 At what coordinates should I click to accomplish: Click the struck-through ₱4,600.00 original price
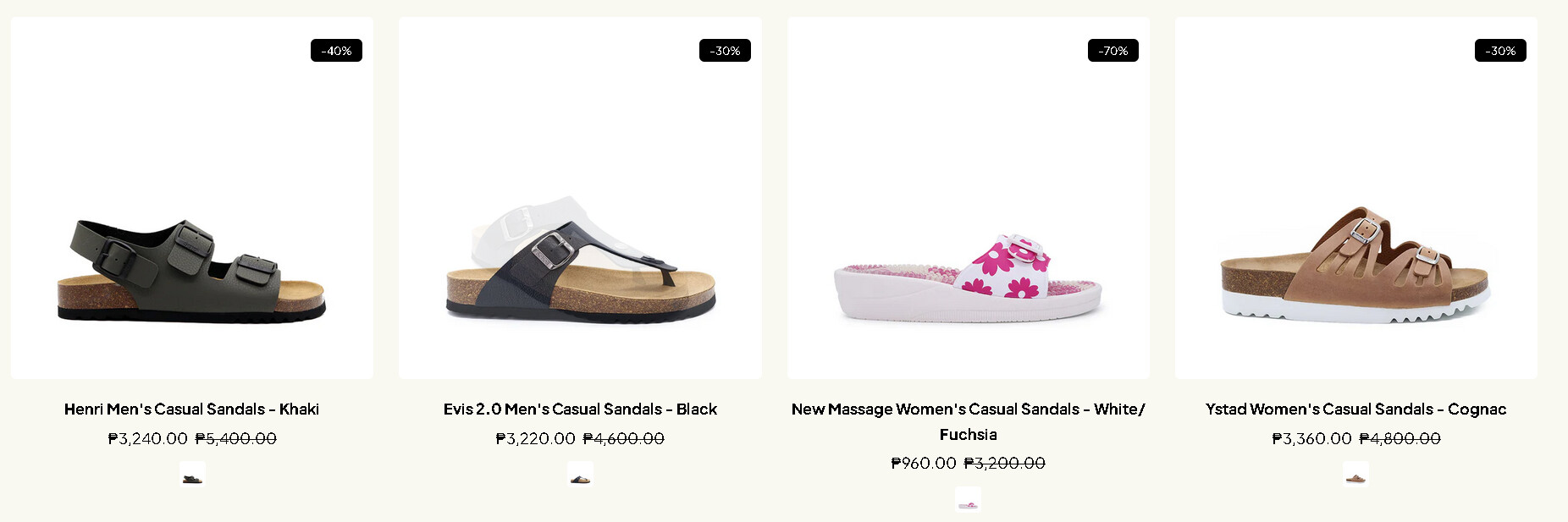(624, 439)
